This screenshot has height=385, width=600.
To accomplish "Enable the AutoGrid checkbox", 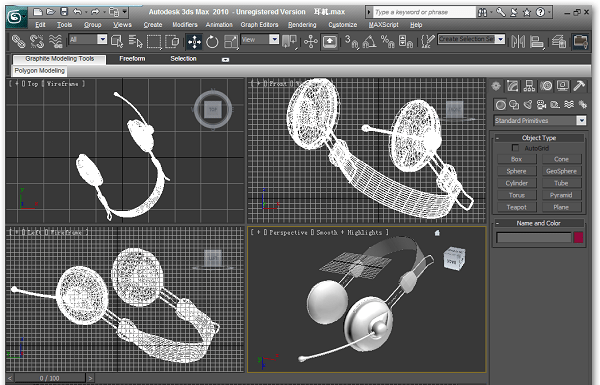I will click(515, 148).
